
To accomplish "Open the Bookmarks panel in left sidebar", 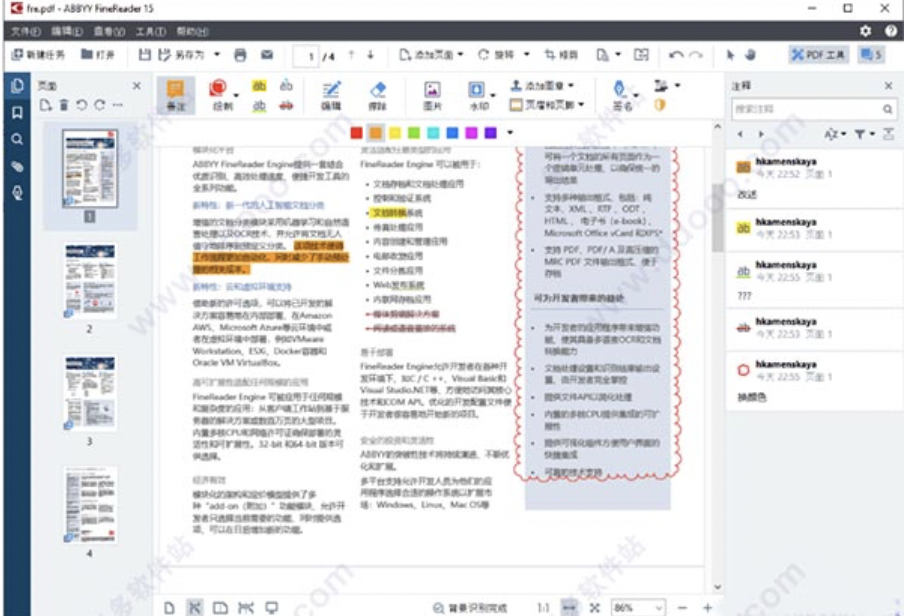I will pyautogui.click(x=17, y=112).
